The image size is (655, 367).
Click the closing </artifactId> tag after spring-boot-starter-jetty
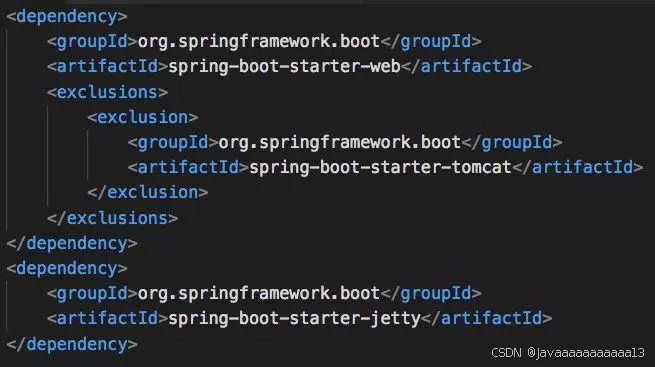[487, 319]
